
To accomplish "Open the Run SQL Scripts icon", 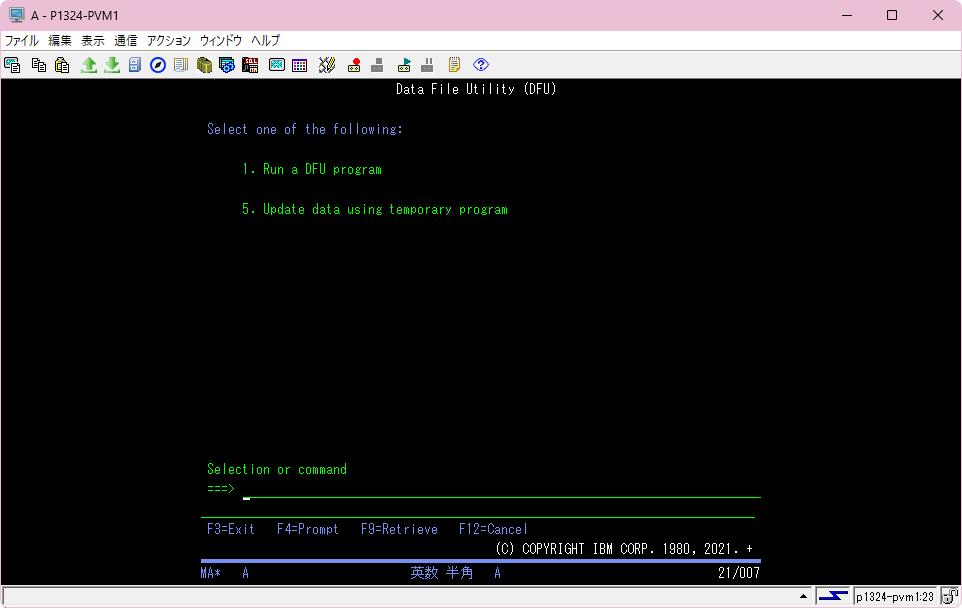I will pos(250,64).
